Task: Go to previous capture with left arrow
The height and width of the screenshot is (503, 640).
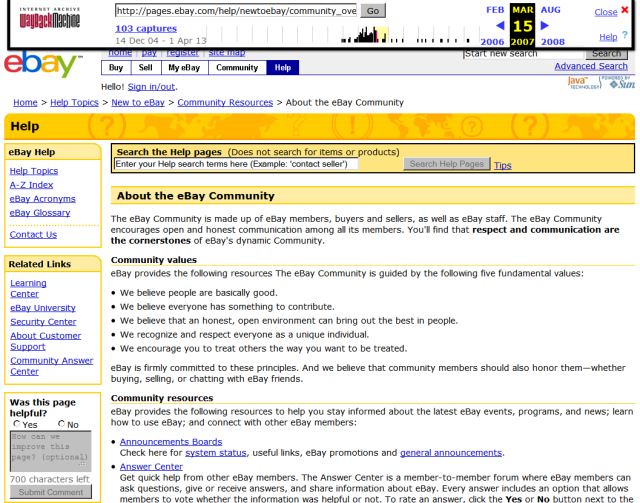Action: (x=500, y=25)
